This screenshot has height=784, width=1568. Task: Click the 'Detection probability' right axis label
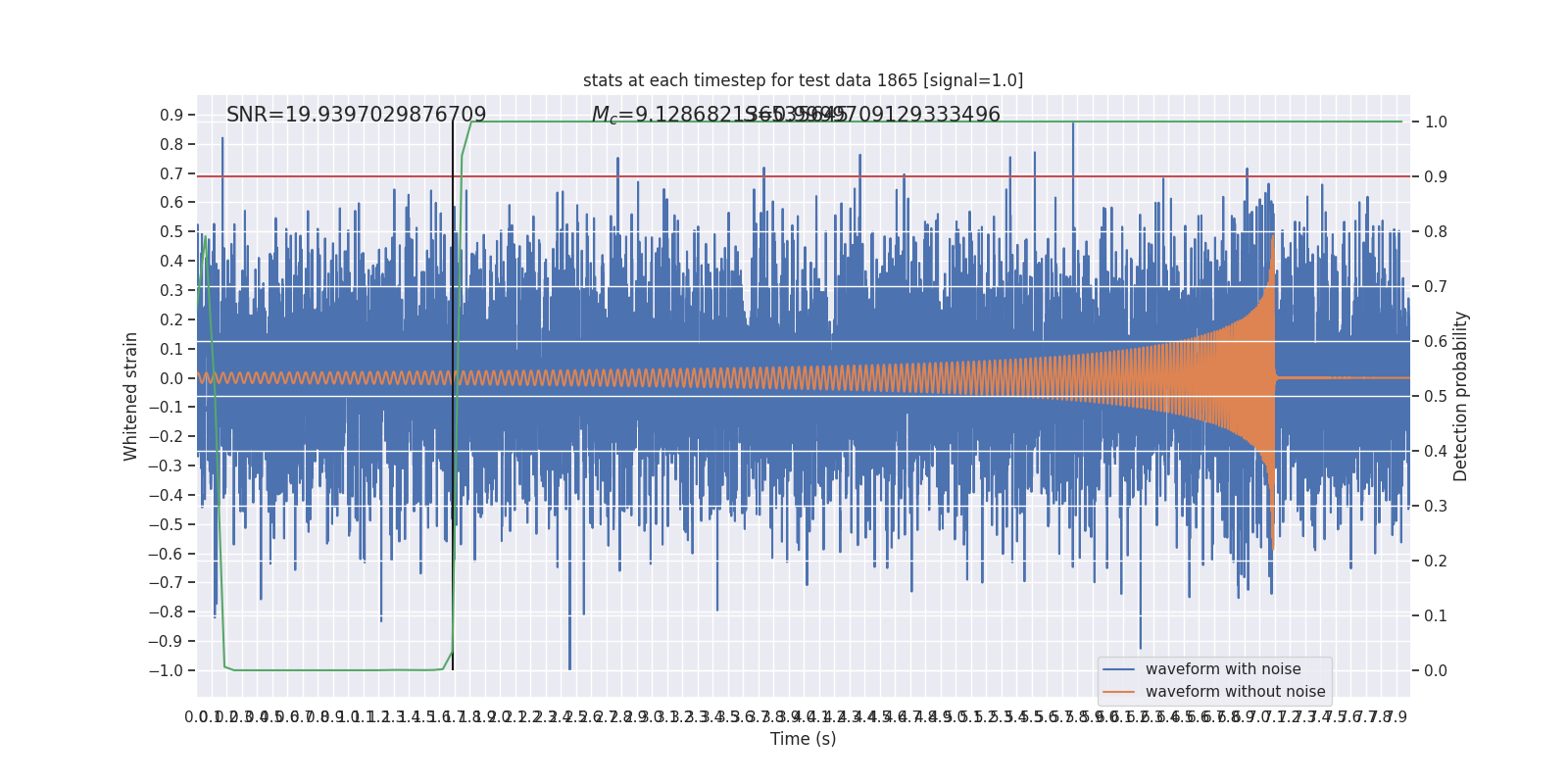pyautogui.click(x=1461, y=396)
